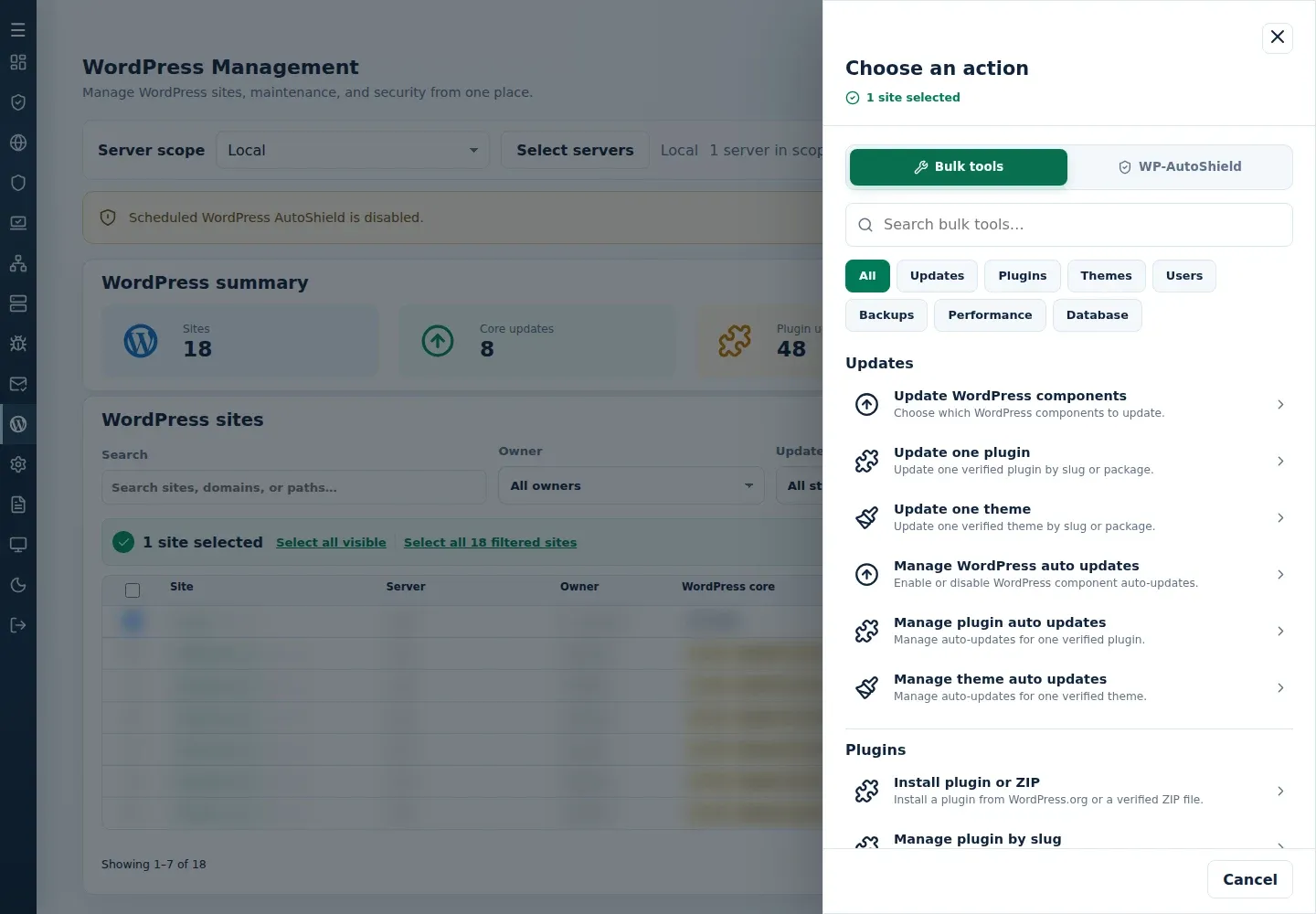Click the bug icon in the sidebar

18,344
